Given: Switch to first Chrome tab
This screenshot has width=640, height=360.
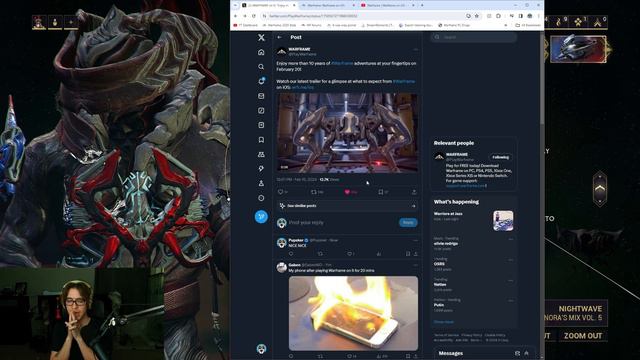Looking at the screenshot, I should click(268, 5).
